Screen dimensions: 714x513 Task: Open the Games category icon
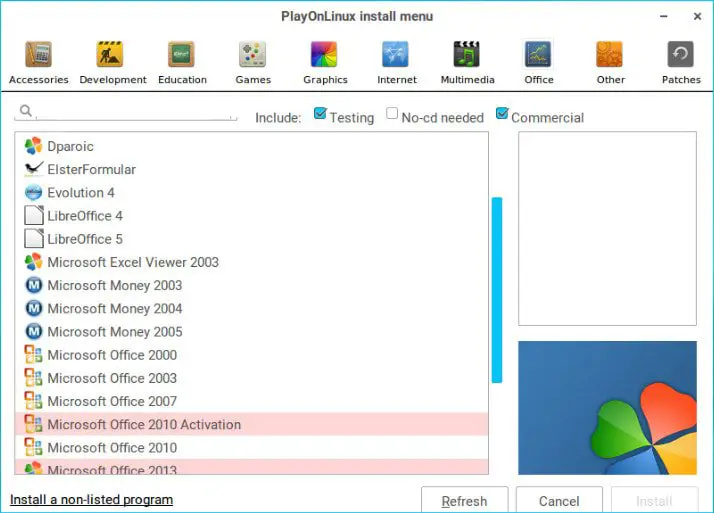[x=252, y=54]
